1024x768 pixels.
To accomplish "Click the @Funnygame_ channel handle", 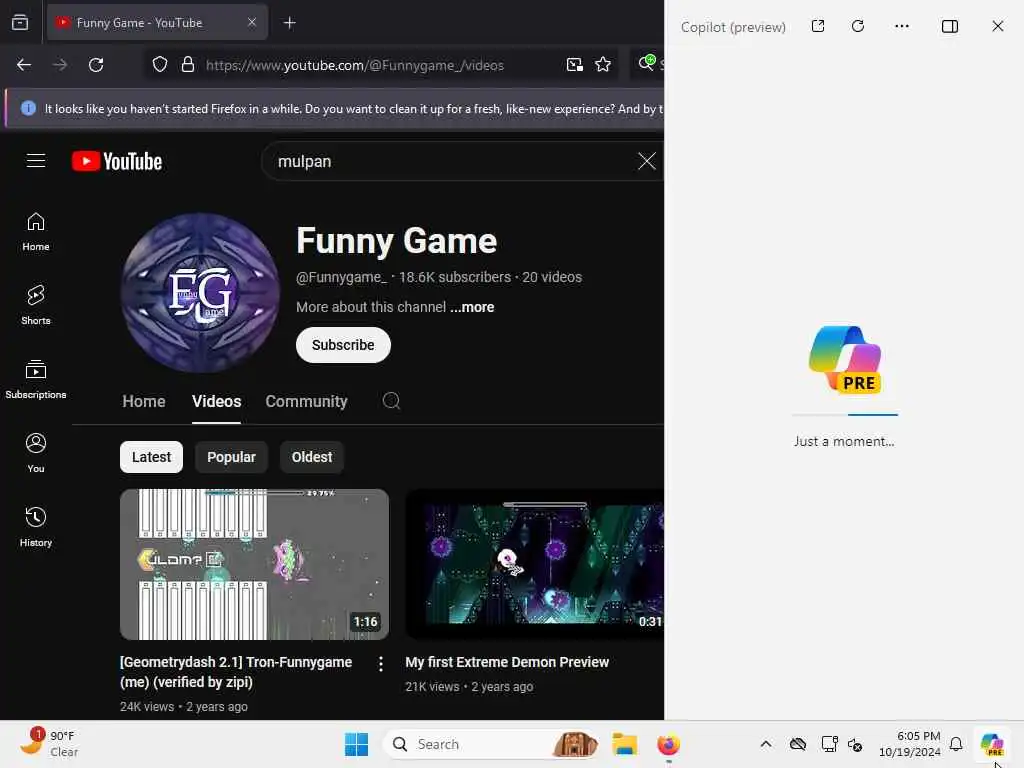I will [x=342, y=278].
